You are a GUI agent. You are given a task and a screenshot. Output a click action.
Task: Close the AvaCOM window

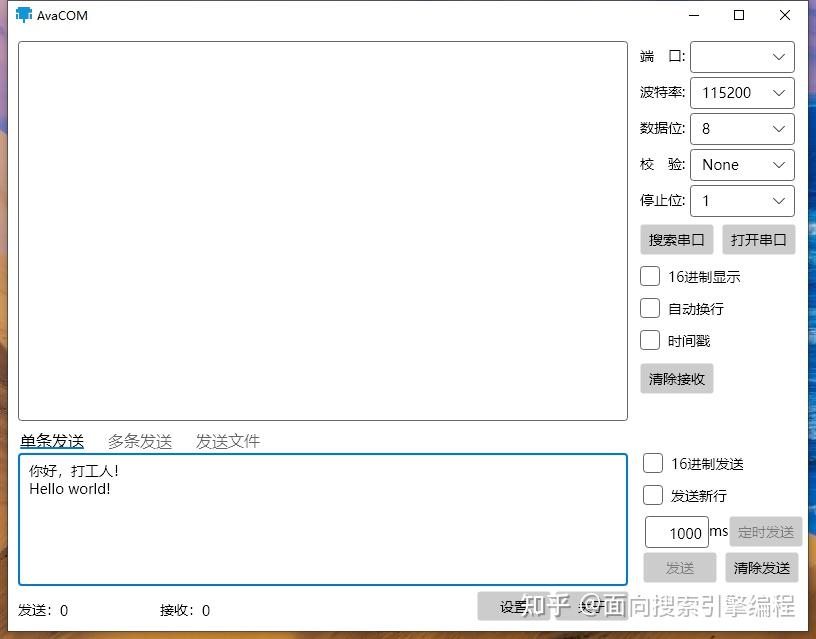[785, 15]
